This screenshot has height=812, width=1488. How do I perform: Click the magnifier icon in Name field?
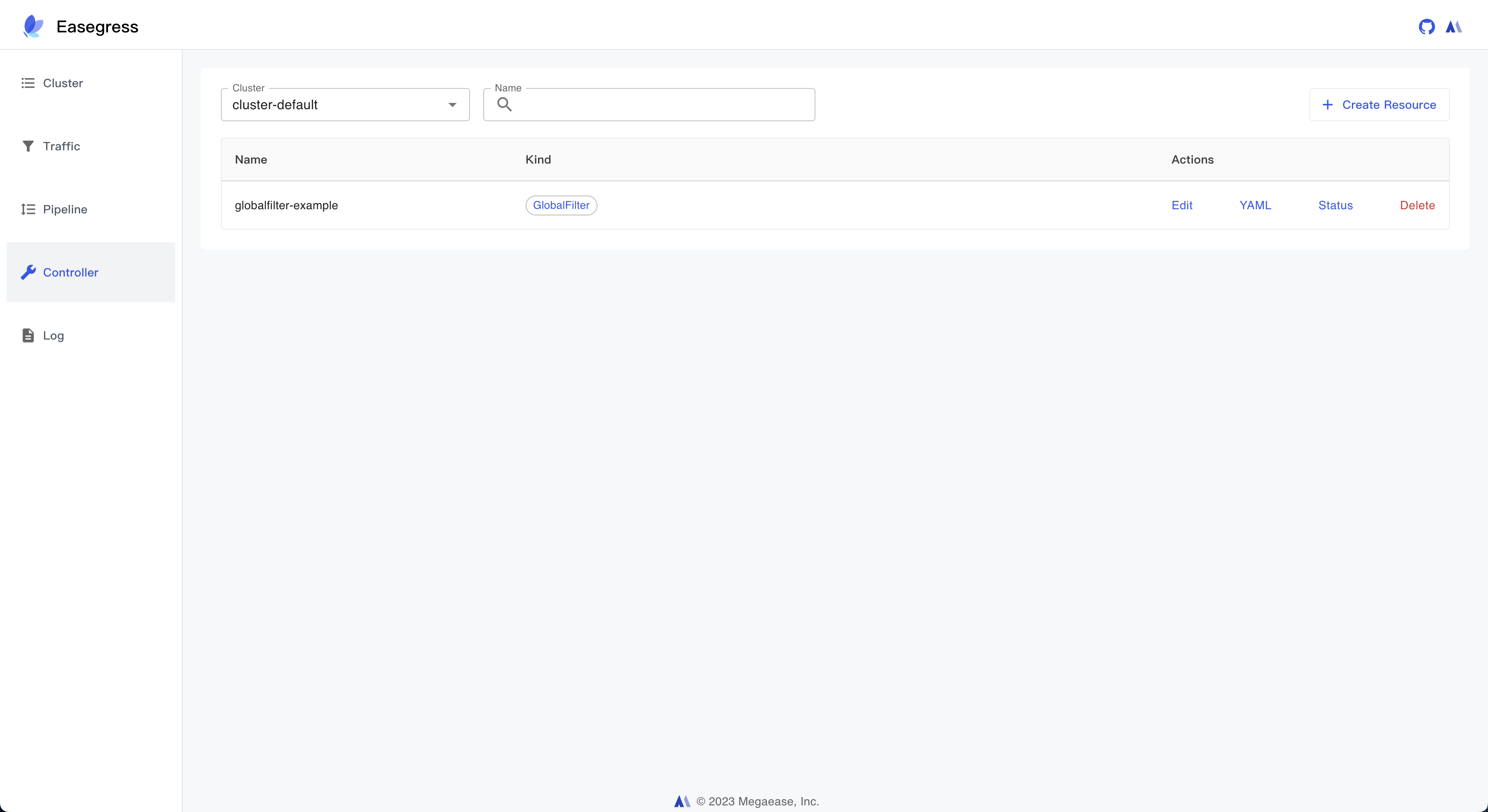click(x=504, y=105)
